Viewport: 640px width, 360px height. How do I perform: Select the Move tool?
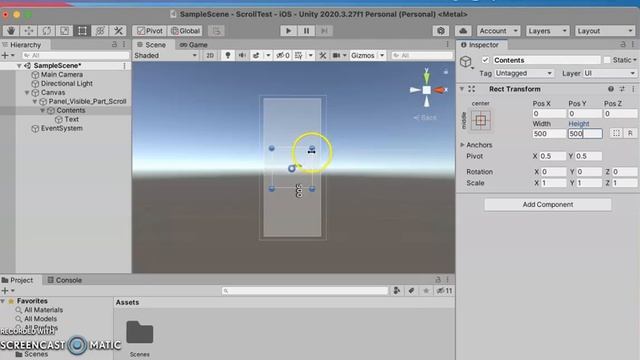[x=29, y=31]
